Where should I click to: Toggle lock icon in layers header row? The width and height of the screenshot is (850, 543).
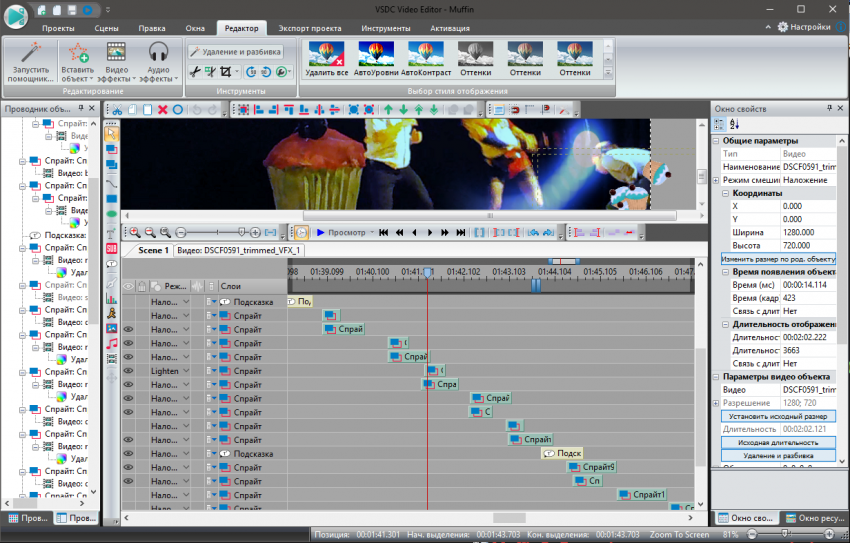tap(142, 286)
